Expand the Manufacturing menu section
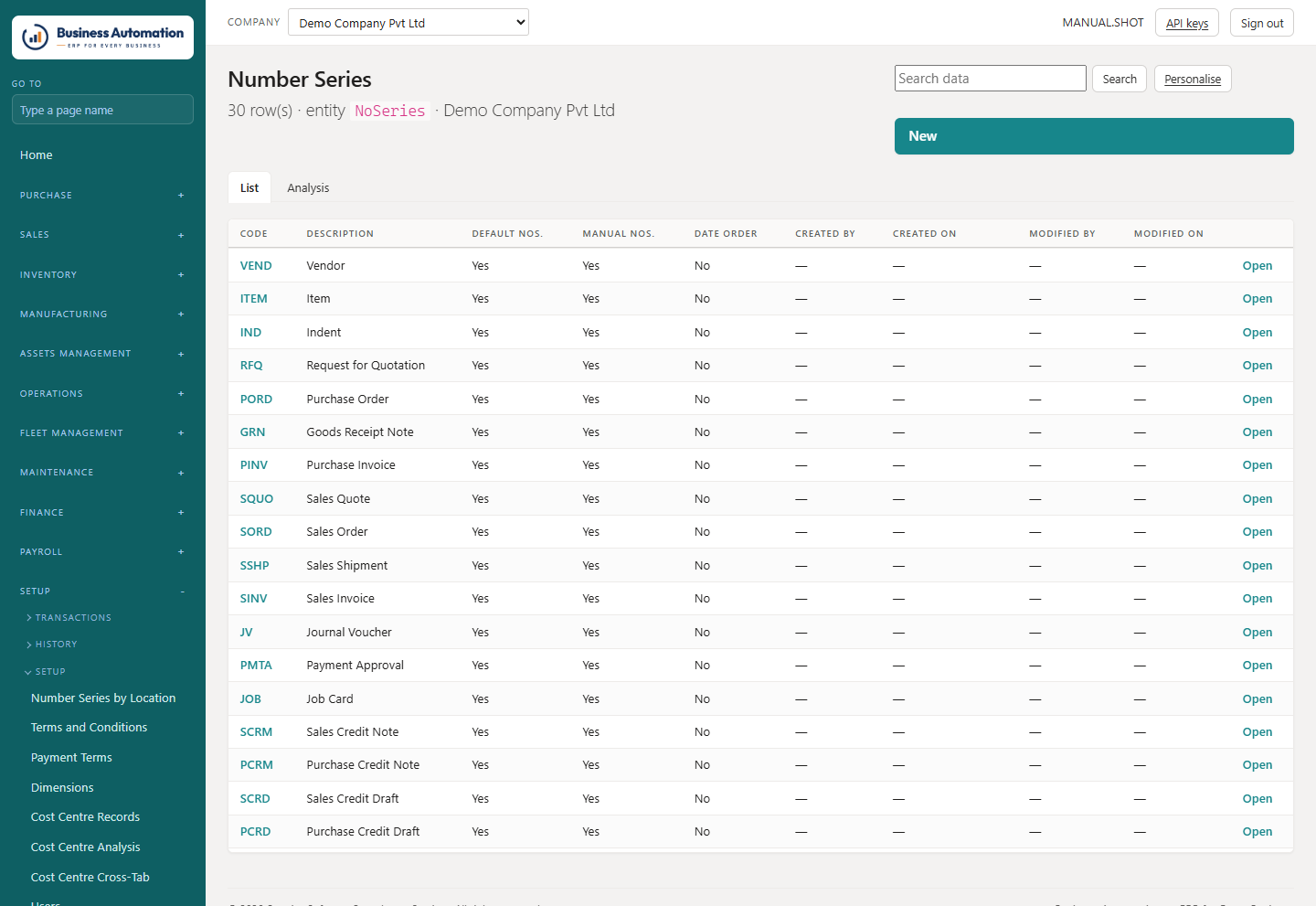The width and height of the screenshot is (1316, 906). pos(102,314)
